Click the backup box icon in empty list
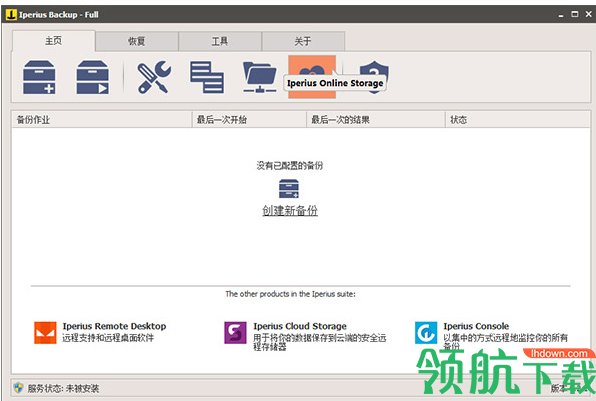This screenshot has width=596, height=401. (x=289, y=189)
